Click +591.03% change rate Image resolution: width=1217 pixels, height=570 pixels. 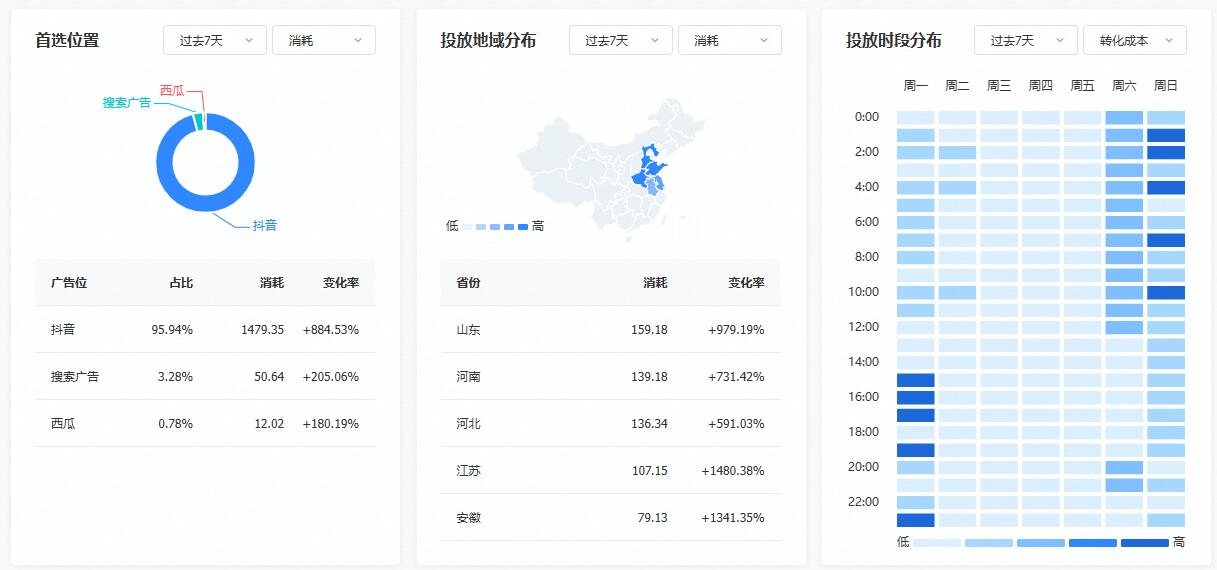737,423
